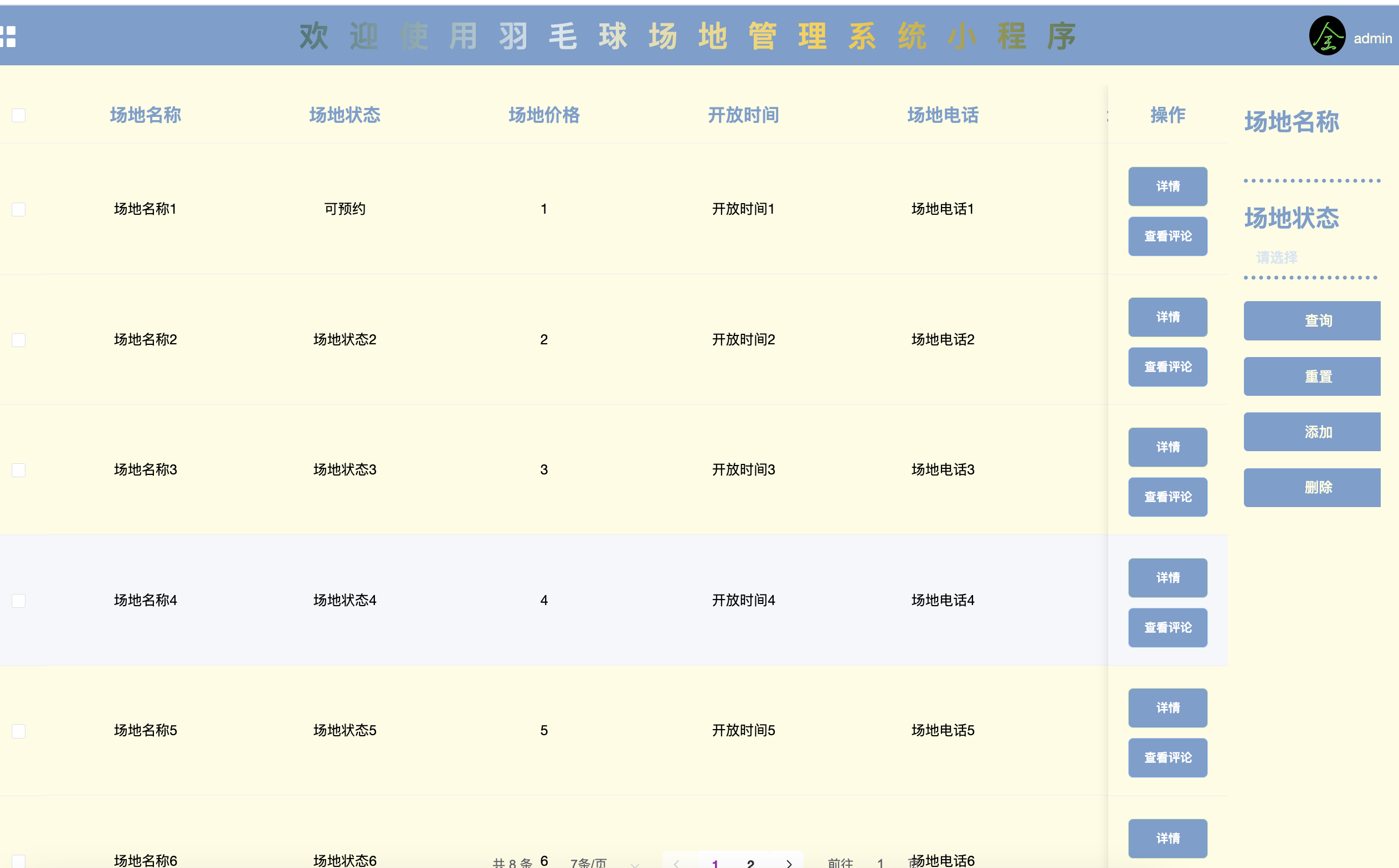Click the 场地名称 column header

click(145, 115)
